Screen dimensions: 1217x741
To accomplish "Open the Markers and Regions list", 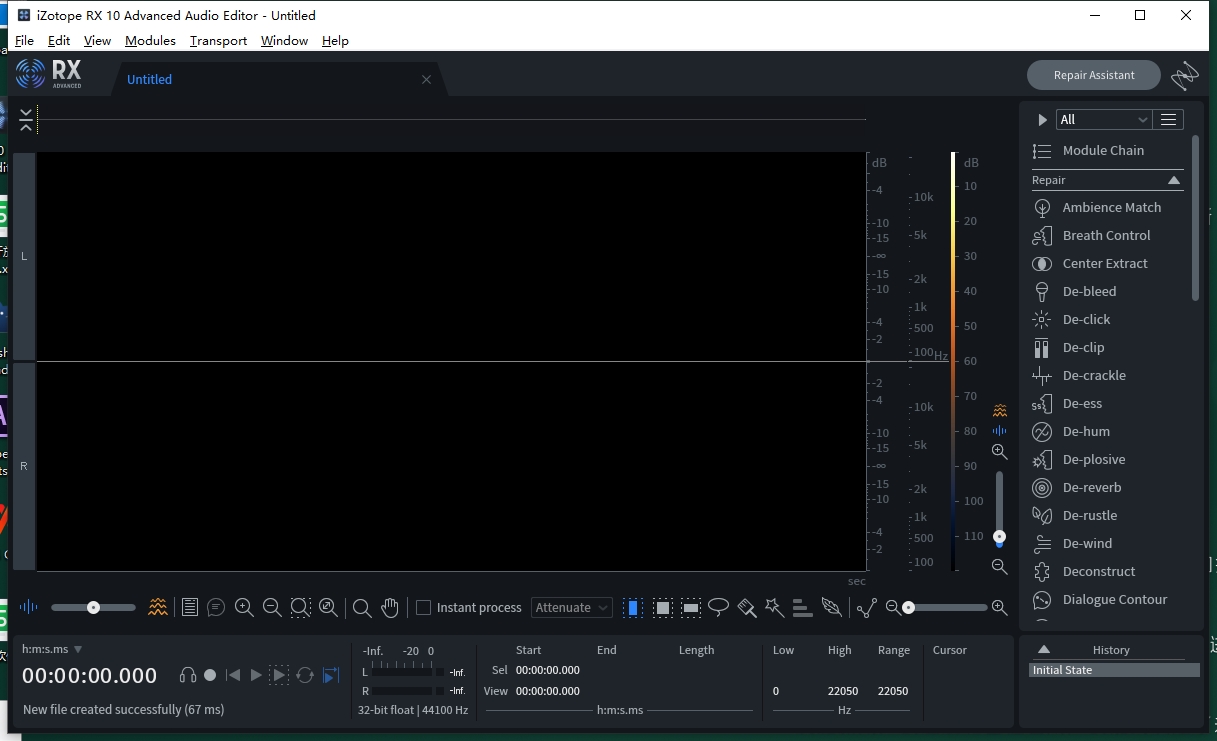I will (189, 607).
